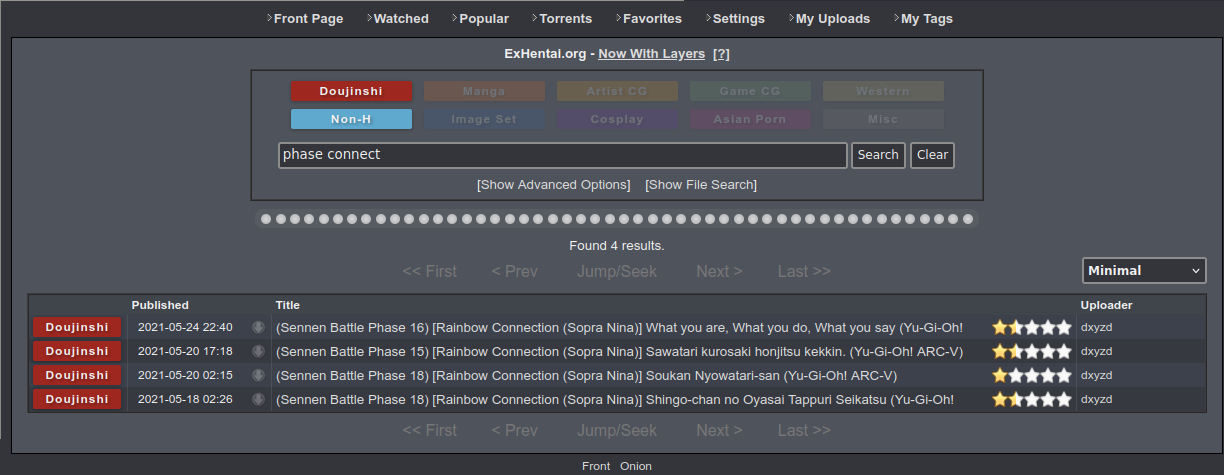Viewport: 1224px width, 475px height.
Task: Open the [?] help link
Action: [x=721, y=54]
